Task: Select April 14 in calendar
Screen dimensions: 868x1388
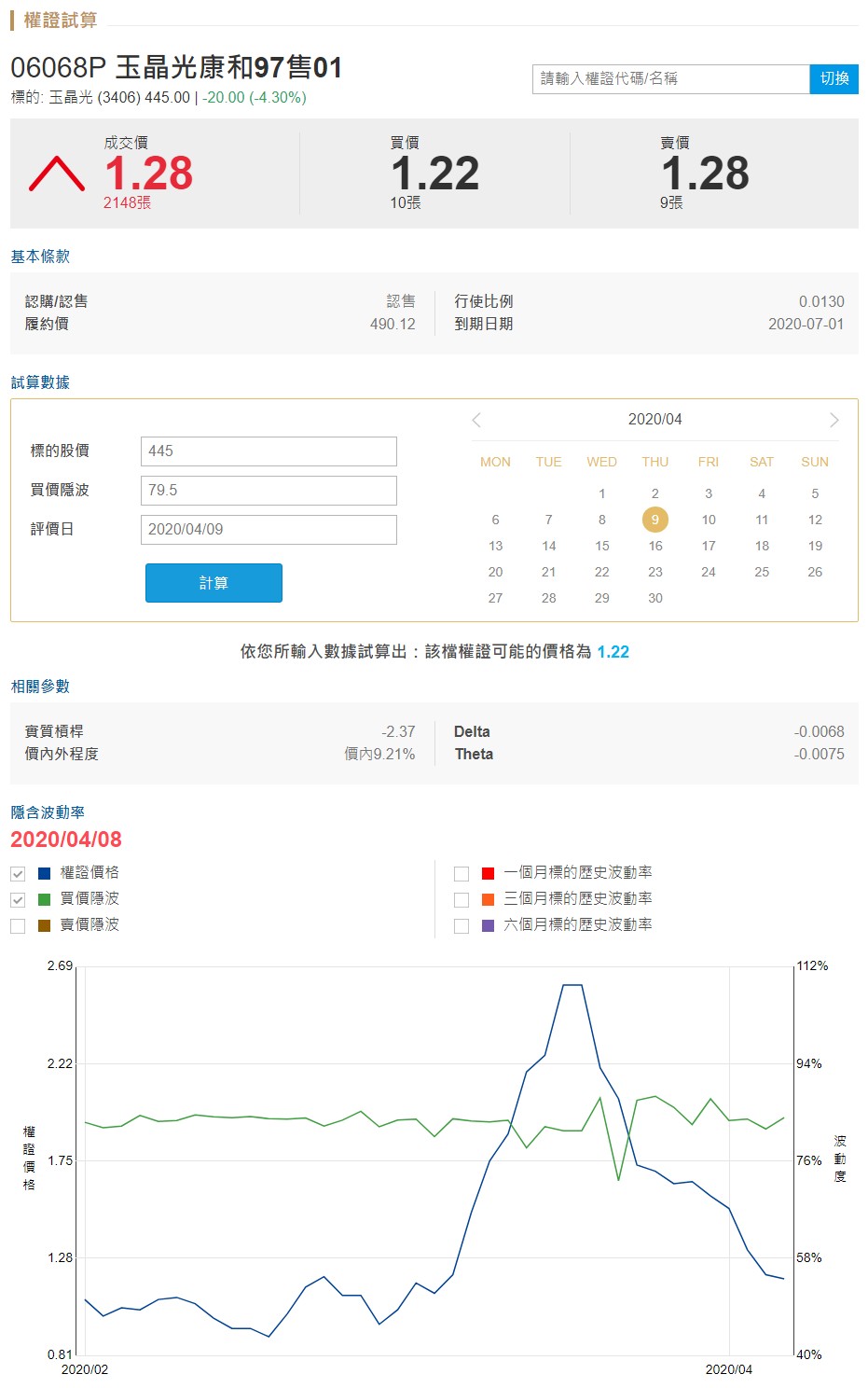Action: (x=549, y=546)
